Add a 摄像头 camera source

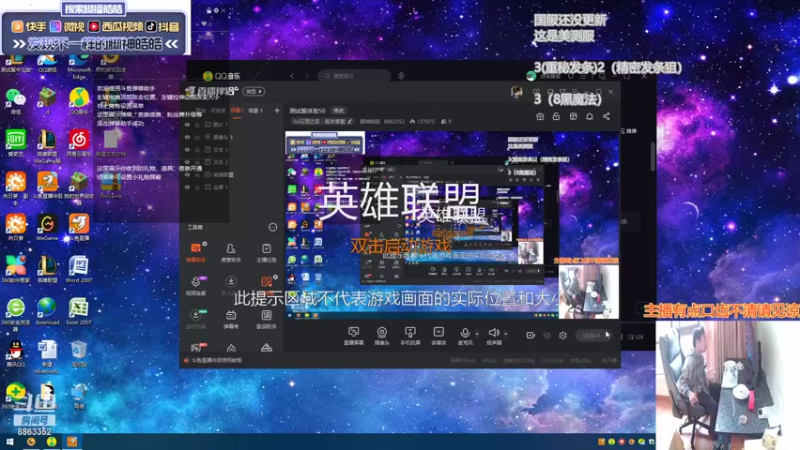coord(382,336)
